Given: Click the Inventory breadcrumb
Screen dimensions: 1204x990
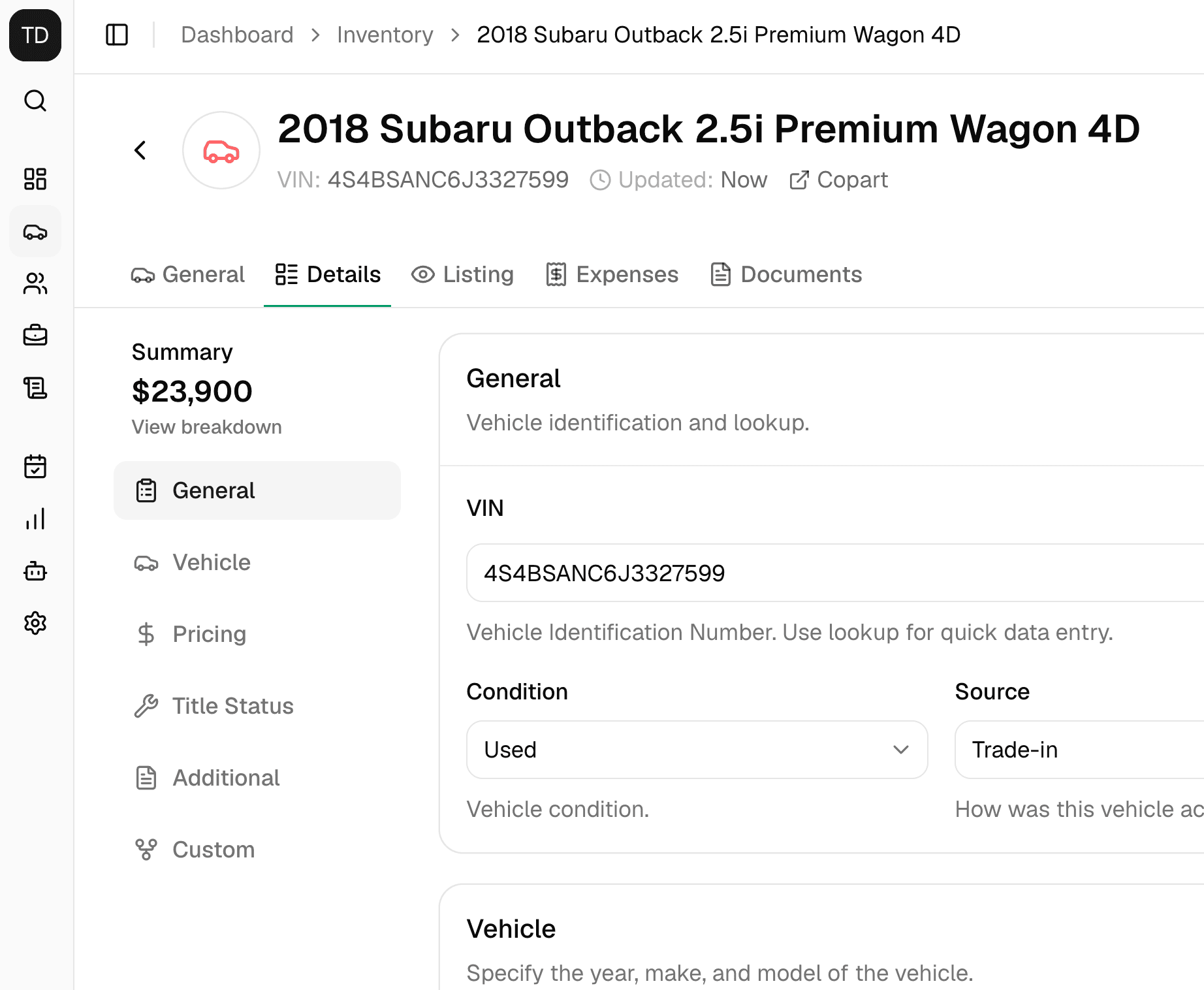Looking at the screenshot, I should (385, 35).
